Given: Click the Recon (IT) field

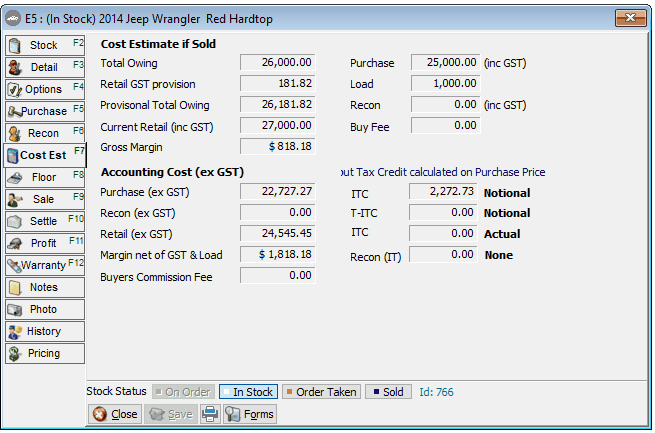Looking at the screenshot, I should click(x=443, y=254).
